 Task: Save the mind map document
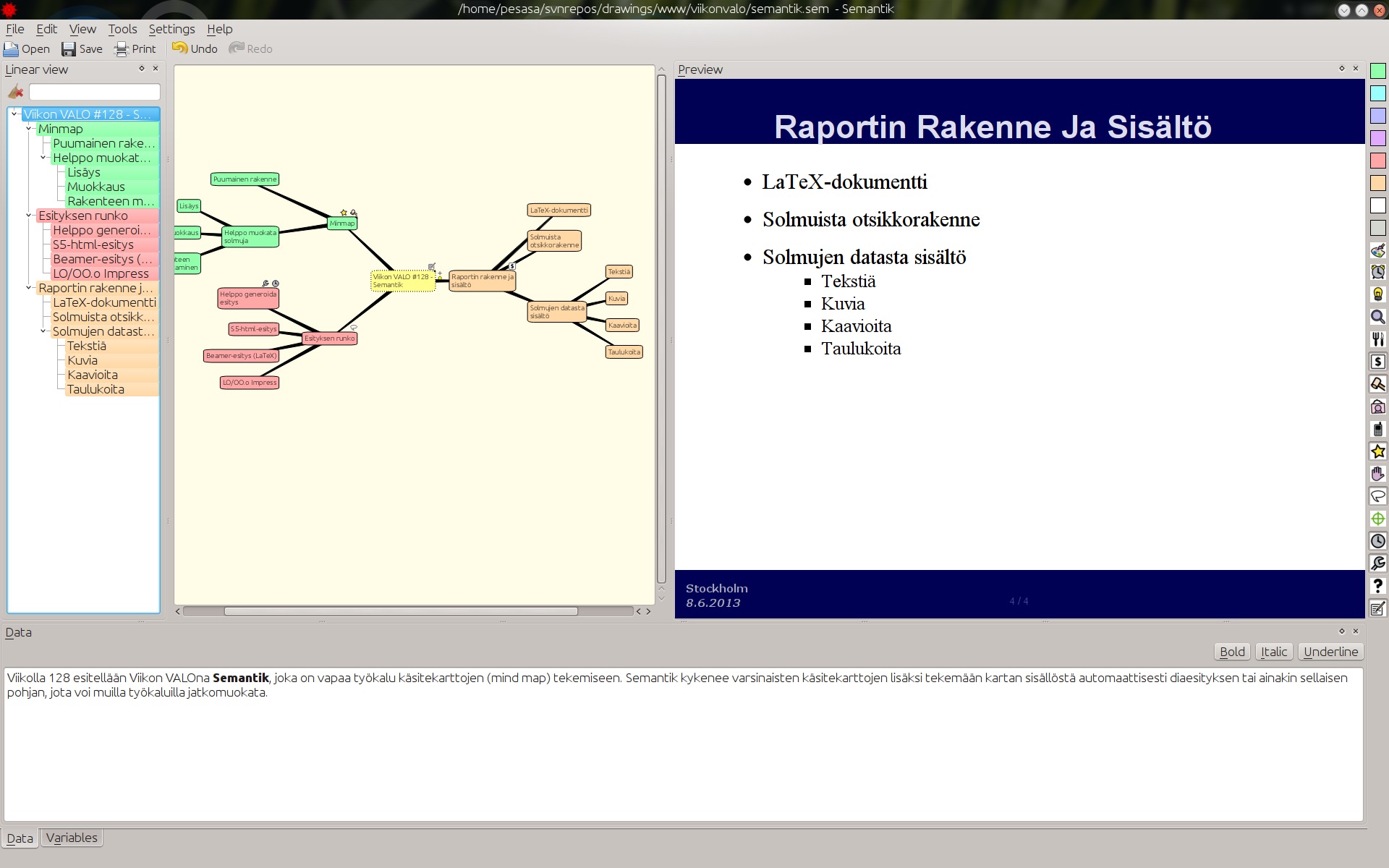click(82, 48)
